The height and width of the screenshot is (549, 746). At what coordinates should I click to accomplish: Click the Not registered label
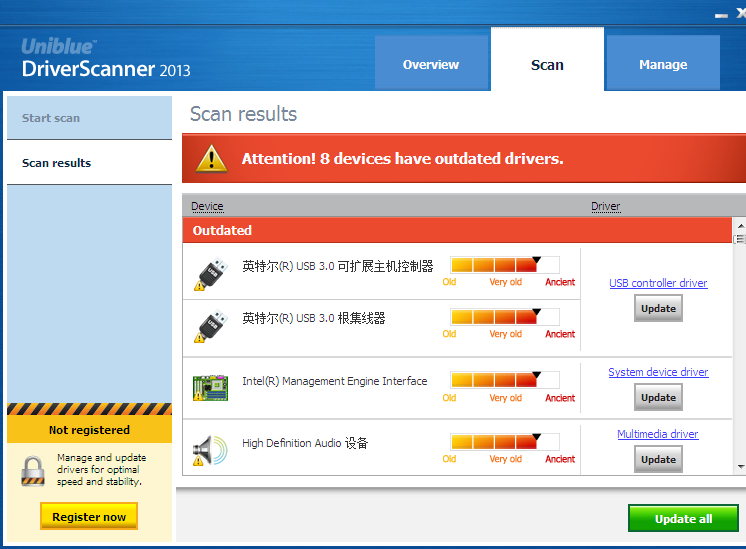click(89, 430)
